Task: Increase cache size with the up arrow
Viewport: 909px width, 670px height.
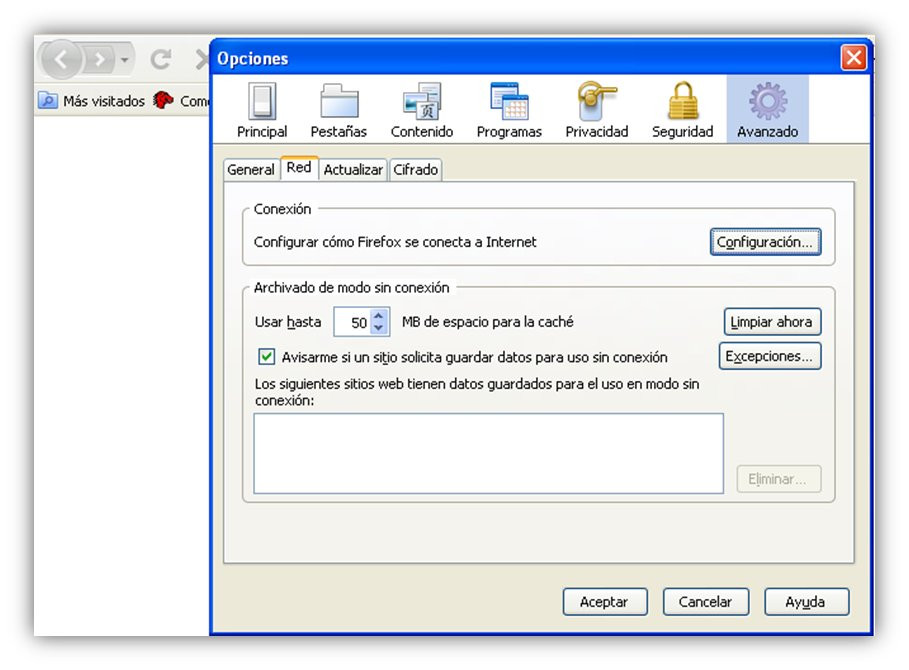Action: [379, 316]
